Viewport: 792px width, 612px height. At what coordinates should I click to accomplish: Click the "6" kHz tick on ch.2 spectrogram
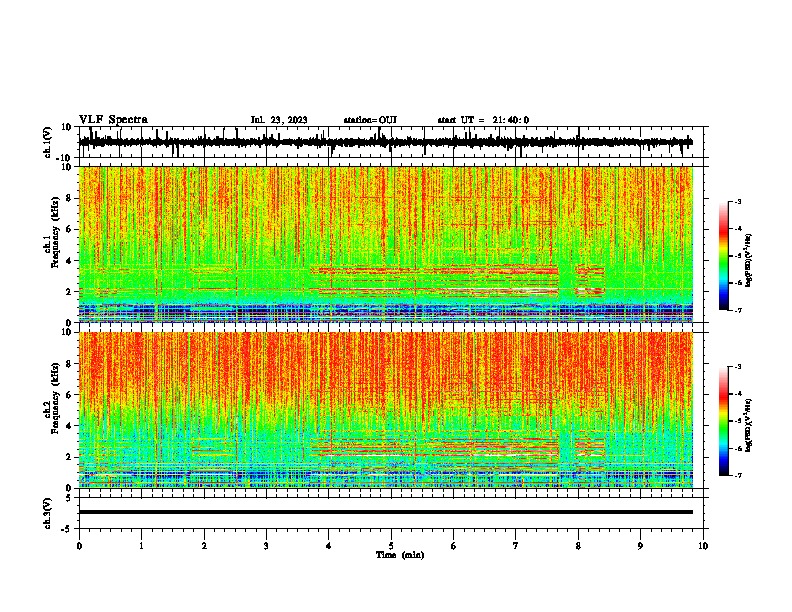click(x=71, y=395)
